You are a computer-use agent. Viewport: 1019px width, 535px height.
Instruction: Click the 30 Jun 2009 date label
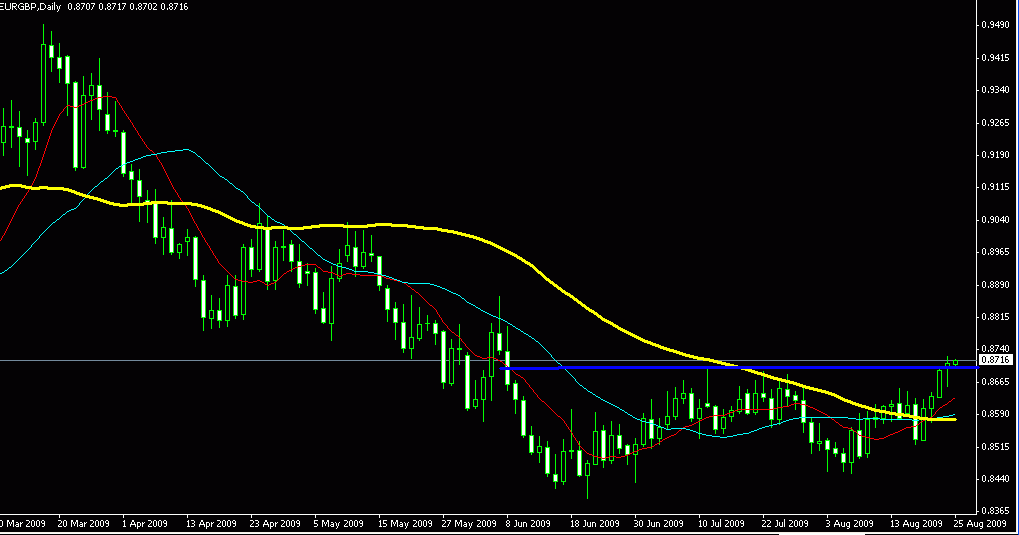point(658,523)
